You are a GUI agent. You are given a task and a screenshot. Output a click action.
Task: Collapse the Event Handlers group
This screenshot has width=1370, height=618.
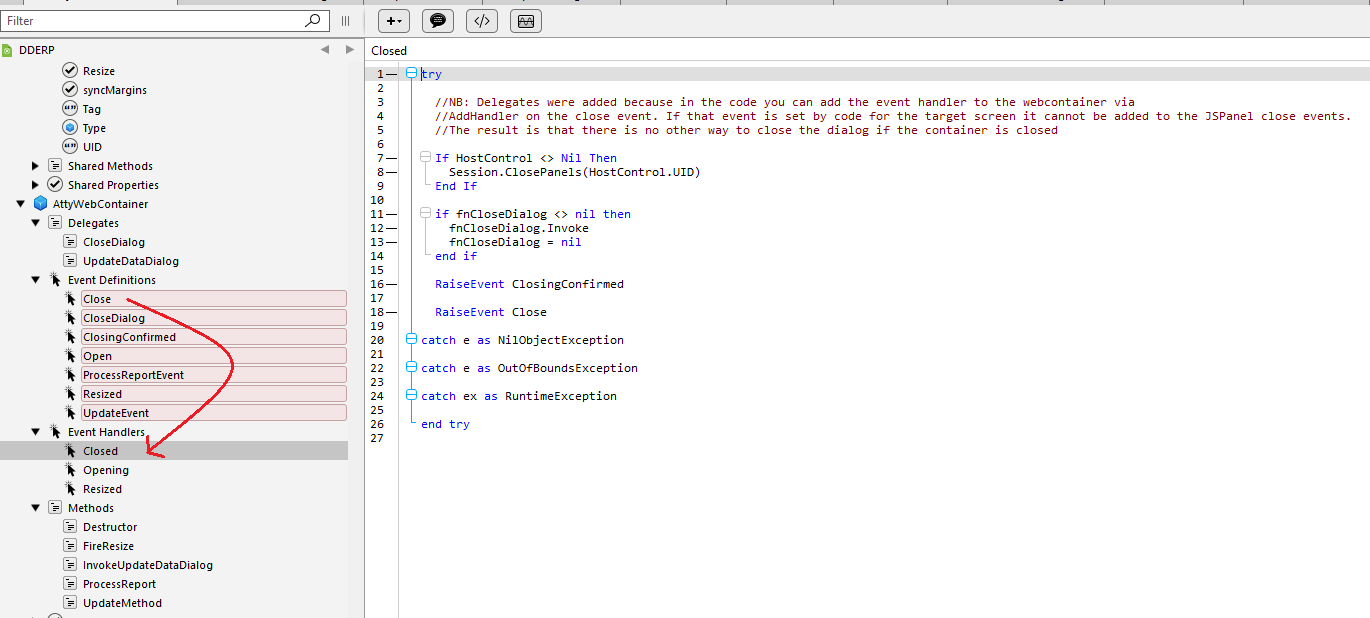coord(36,432)
